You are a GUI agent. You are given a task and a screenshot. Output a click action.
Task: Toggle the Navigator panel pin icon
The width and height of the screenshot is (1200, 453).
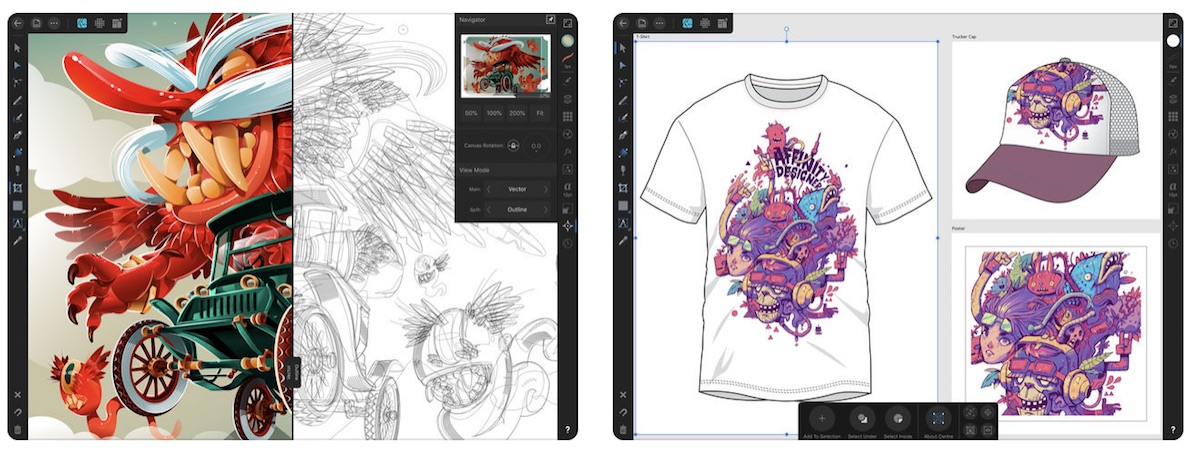point(550,19)
